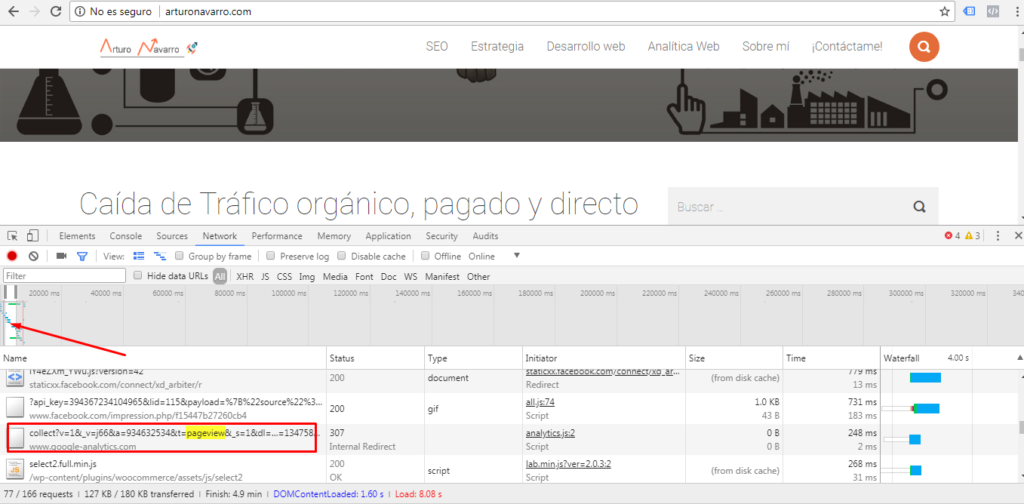Filter requests by Img type
Image resolution: width=1024 pixels, height=504 pixels.
click(x=307, y=276)
